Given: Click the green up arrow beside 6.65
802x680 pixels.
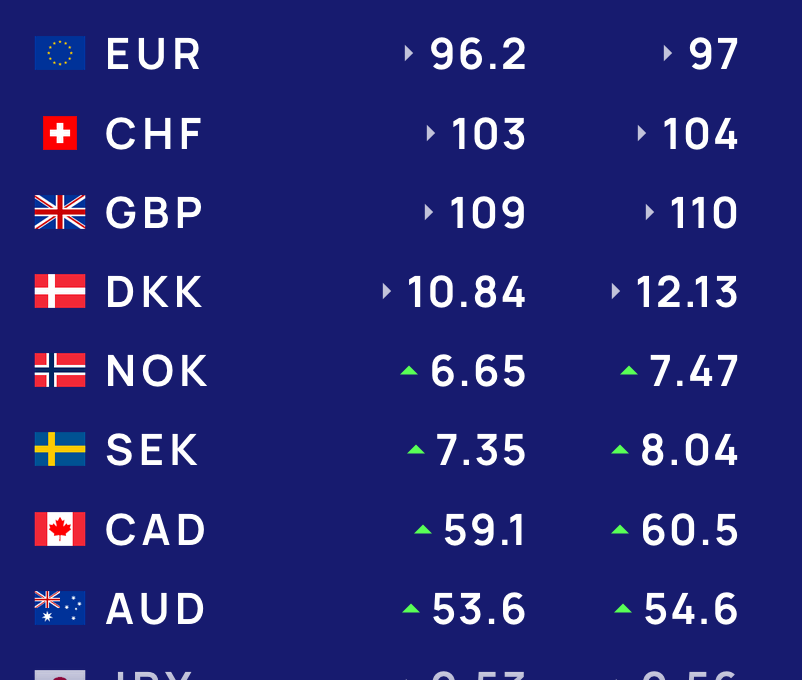Looking at the screenshot, I should click(409, 370).
